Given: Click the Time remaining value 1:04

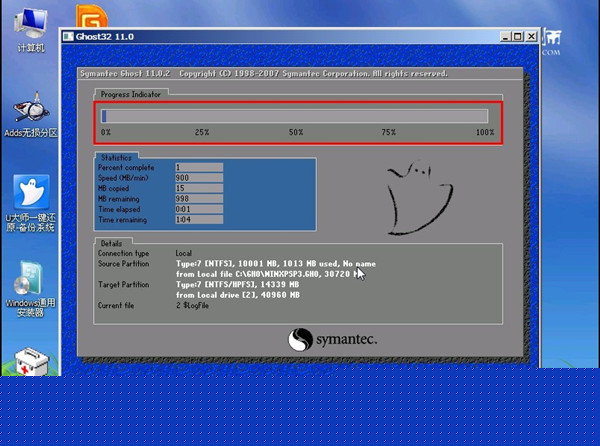Looking at the screenshot, I should (199, 220).
